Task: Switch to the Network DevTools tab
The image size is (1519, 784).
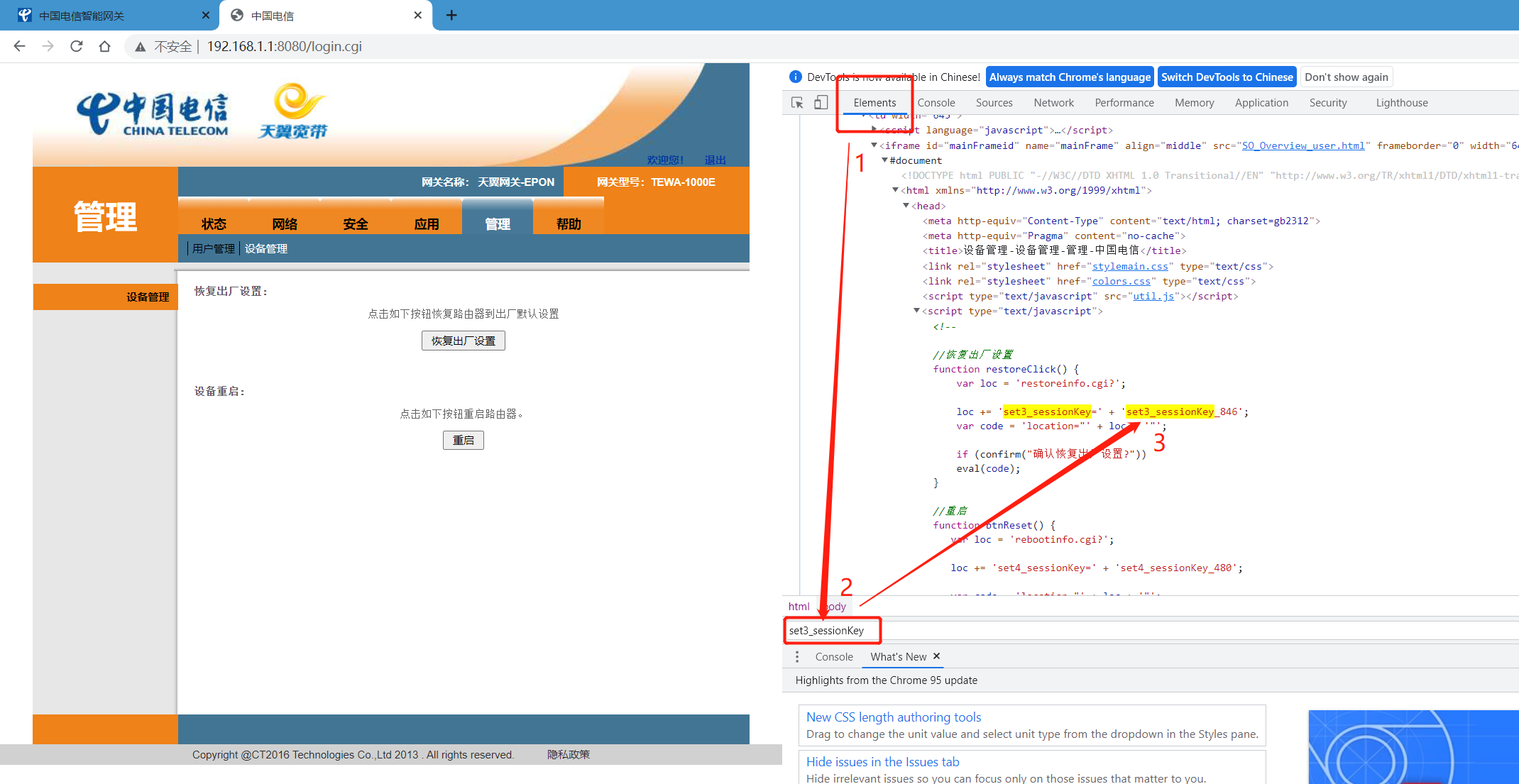Action: click(1053, 103)
